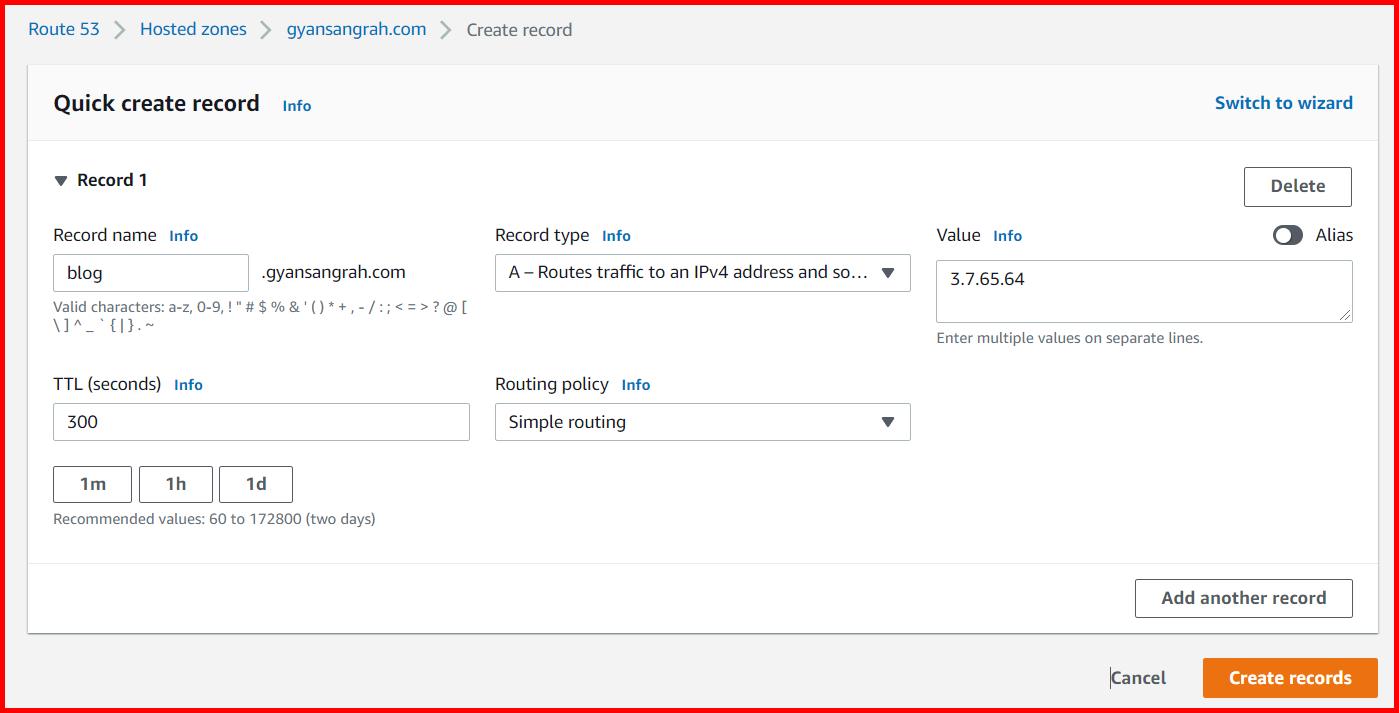Click Create records

coord(1289,677)
